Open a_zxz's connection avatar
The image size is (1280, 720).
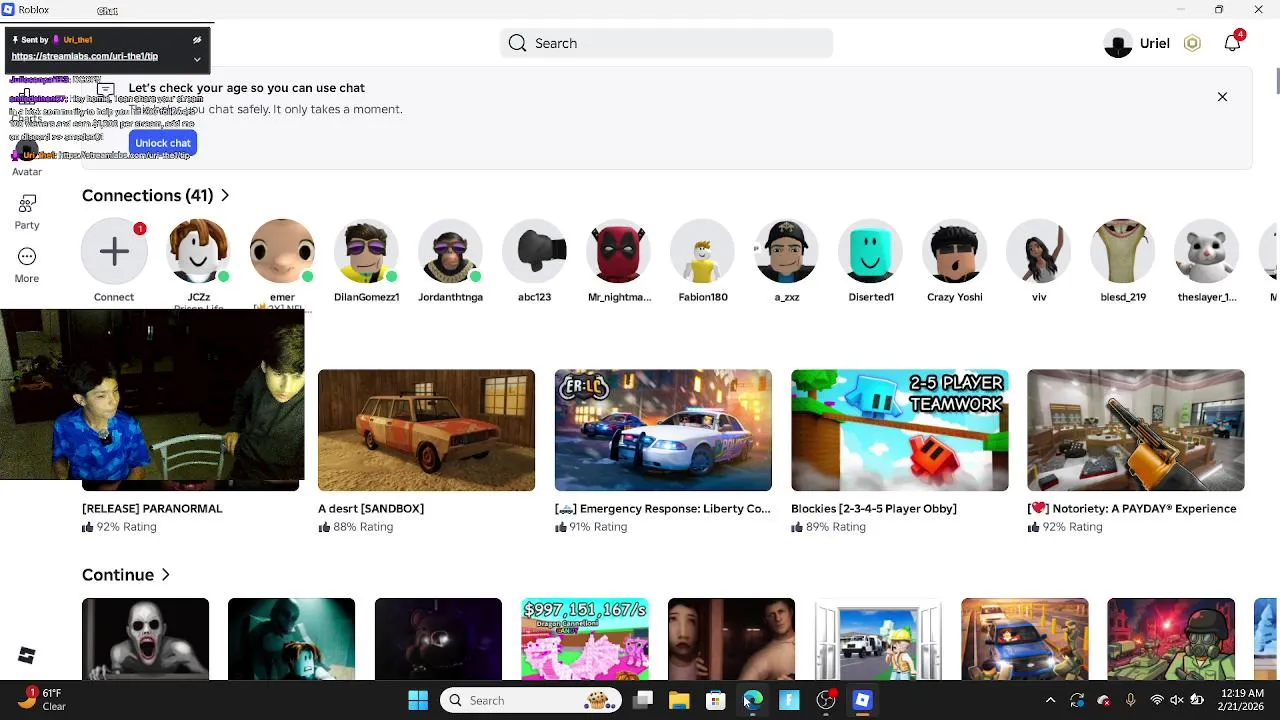(786, 251)
